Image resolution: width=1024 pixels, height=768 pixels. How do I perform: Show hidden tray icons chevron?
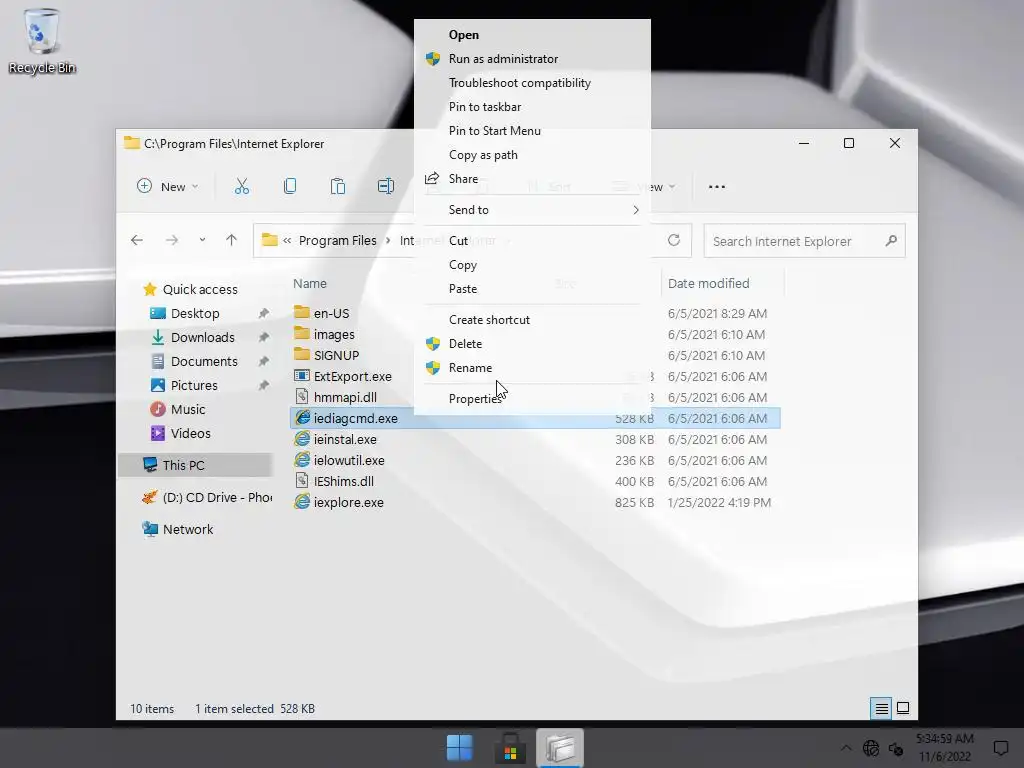pyautogui.click(x=846, y=748)
